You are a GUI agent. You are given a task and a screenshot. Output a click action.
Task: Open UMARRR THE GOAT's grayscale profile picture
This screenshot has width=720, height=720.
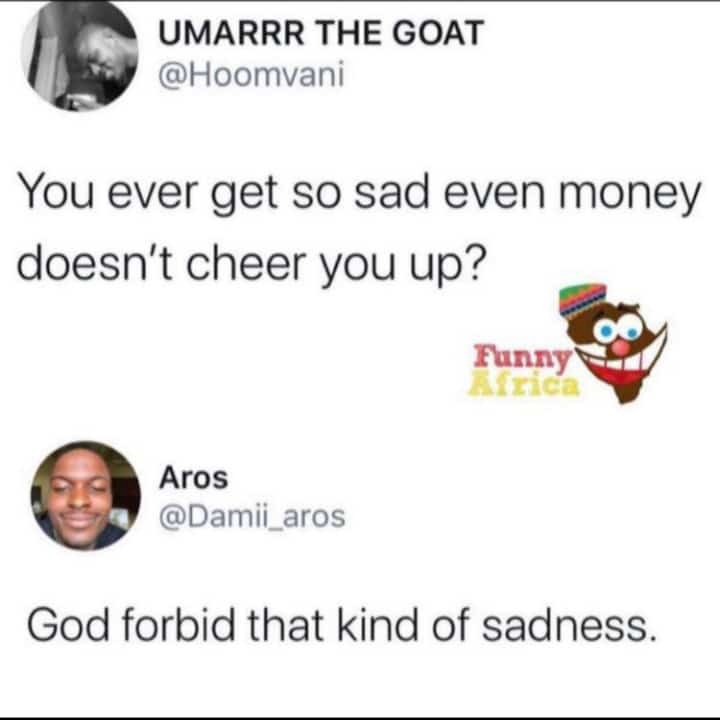click(79, 56)
